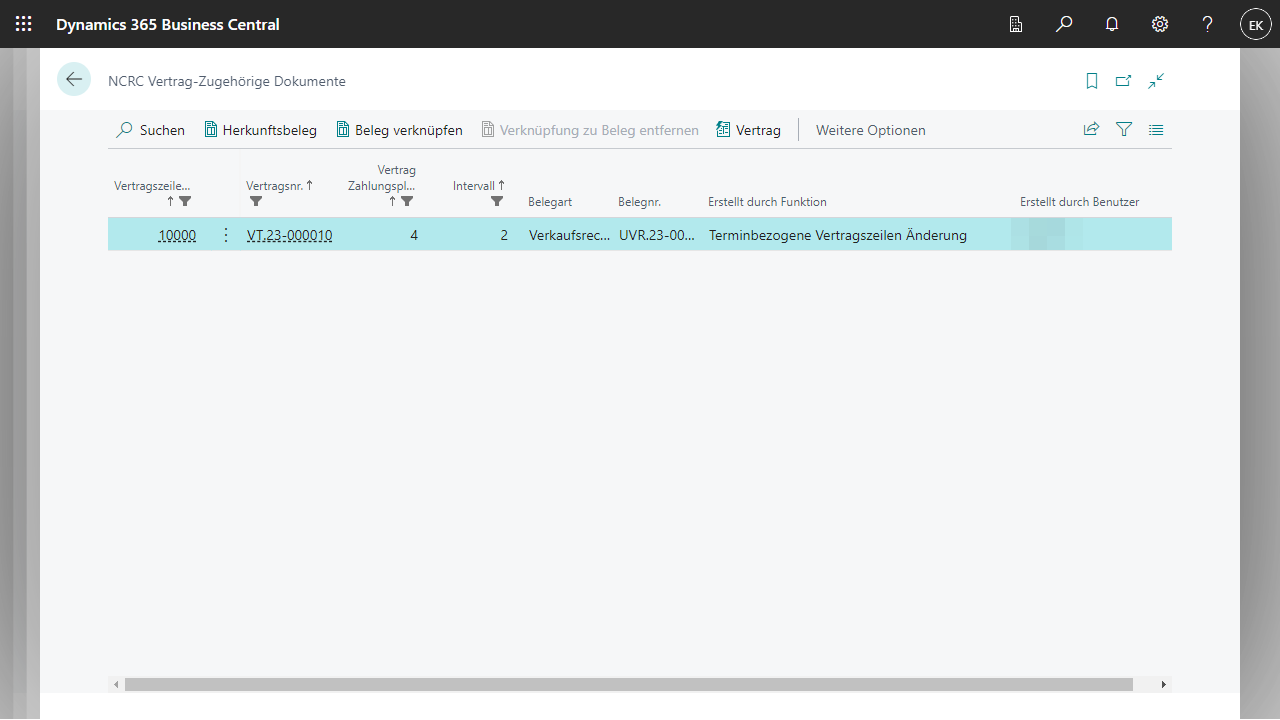Viewport: 1280px width, 720px height.
Task: Open the app launcher waffle menu
Action: coord(24,24)
